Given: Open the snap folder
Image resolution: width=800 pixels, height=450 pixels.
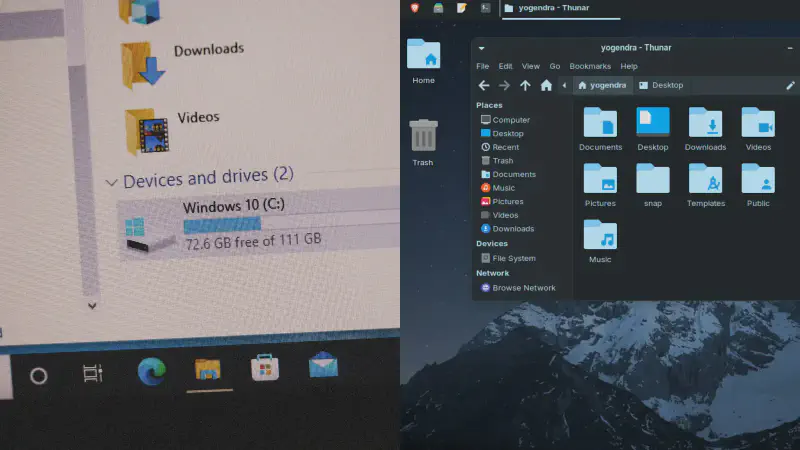Looking at the screenshot, I should pos(653,185).
